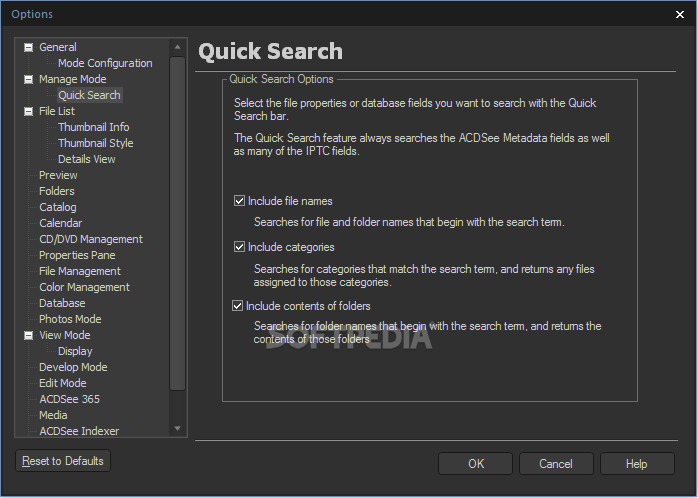Confirm options with OK button
Viewport: 698px width, 498px height.
point(475,464)
